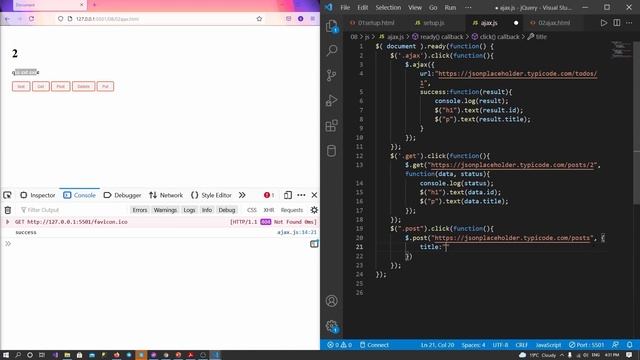The height and width of the screenshot is (360, 640).
Task: Open the Extensions view
Action: click(x=331, y=126)
